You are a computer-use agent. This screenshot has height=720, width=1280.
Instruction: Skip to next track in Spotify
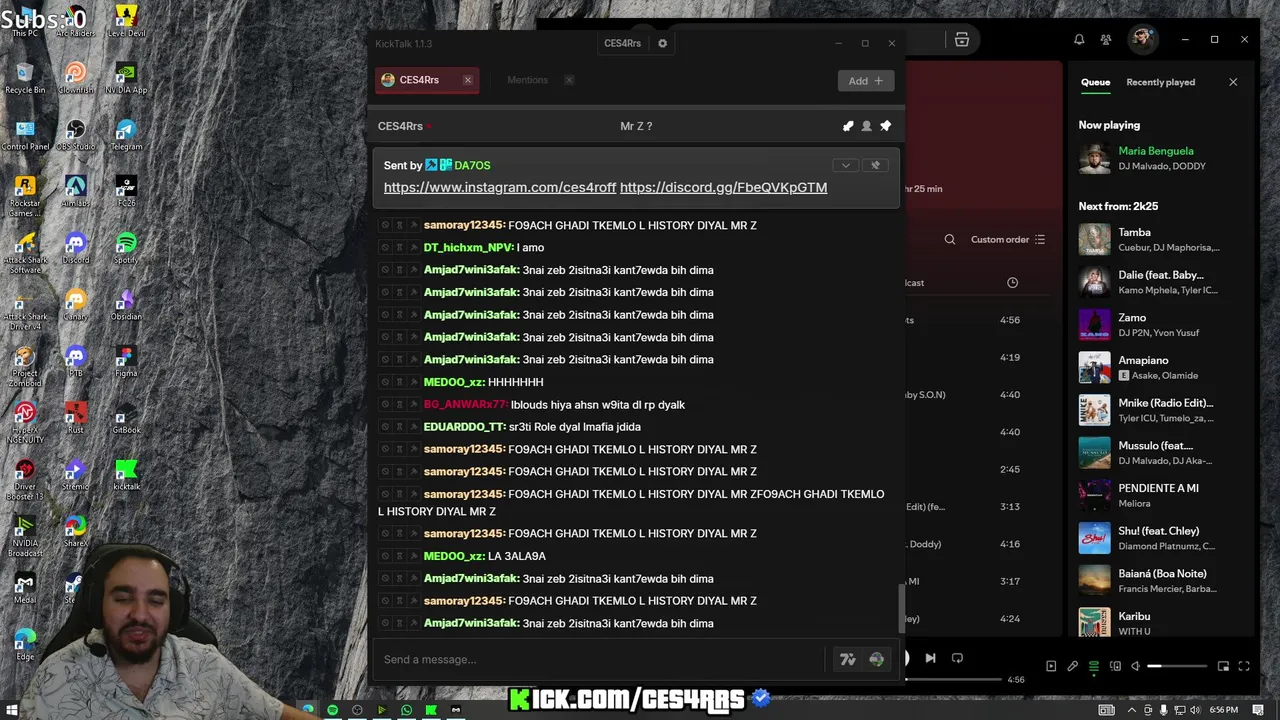[x=930, y=658]
